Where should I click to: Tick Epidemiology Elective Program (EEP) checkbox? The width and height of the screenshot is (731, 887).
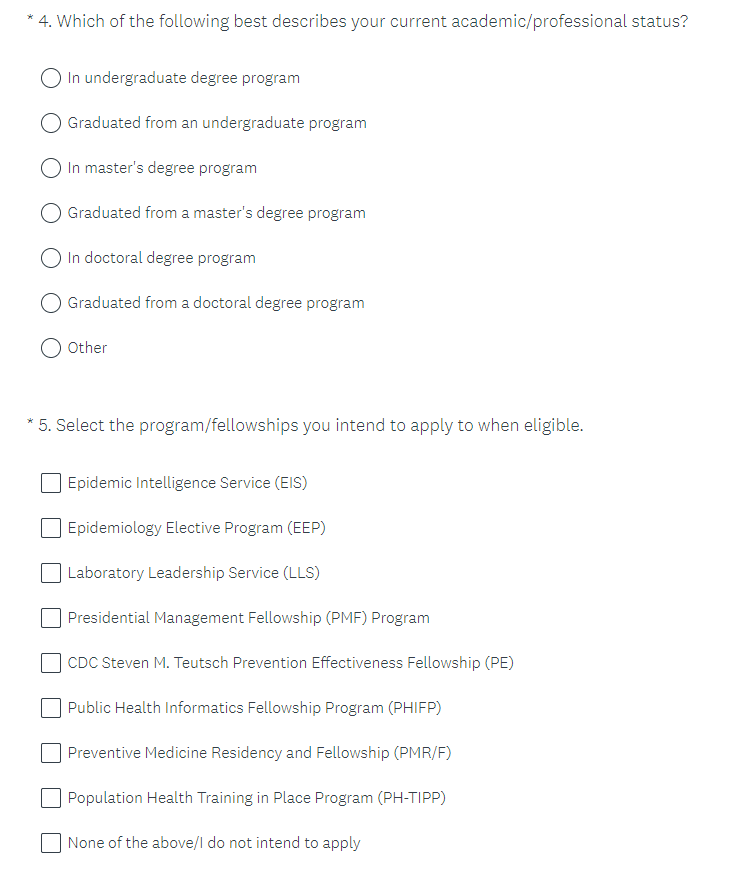point(52,528)
